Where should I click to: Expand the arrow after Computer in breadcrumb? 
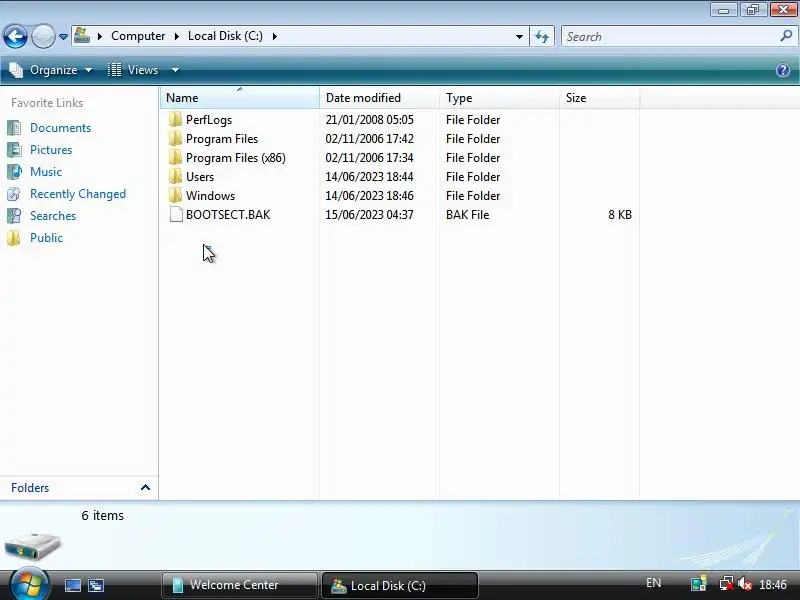[177, 36]
